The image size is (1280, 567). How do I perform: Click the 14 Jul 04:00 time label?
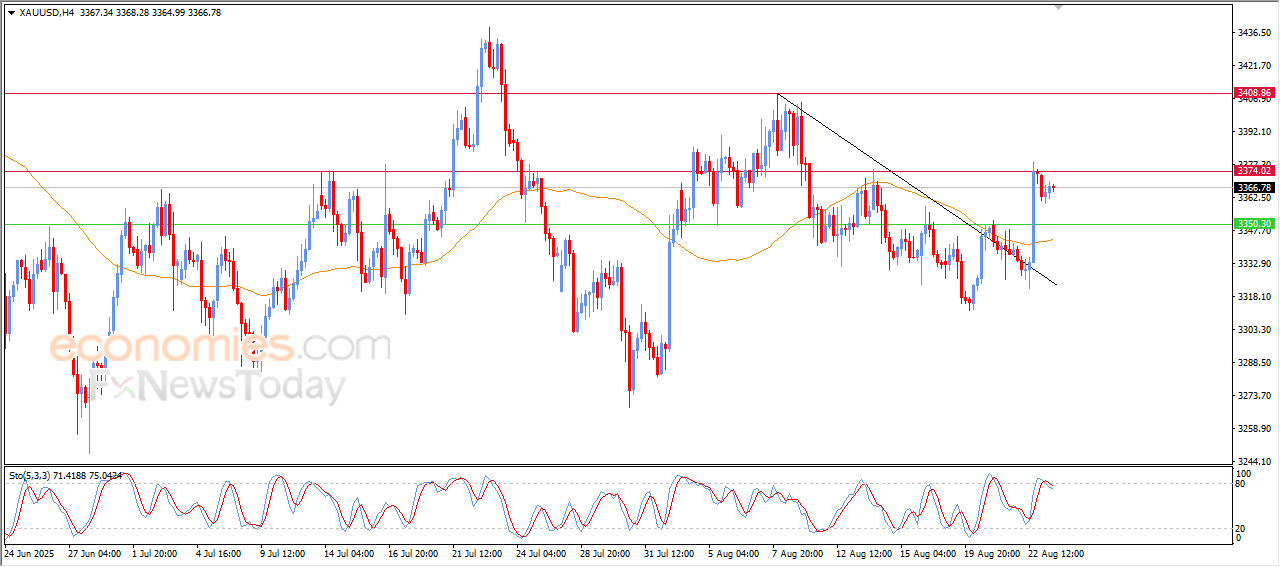349,553
